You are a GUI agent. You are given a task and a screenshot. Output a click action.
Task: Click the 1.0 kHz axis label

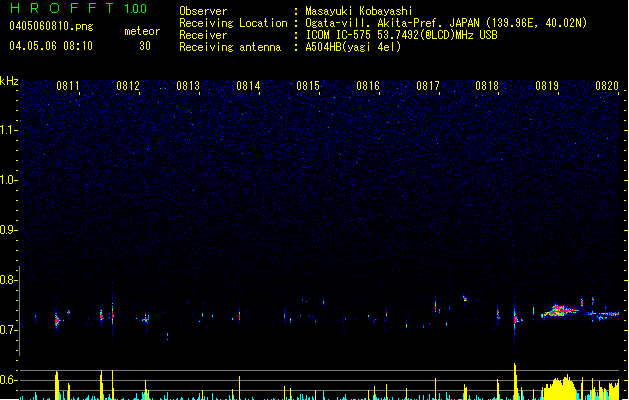(7, 180)
